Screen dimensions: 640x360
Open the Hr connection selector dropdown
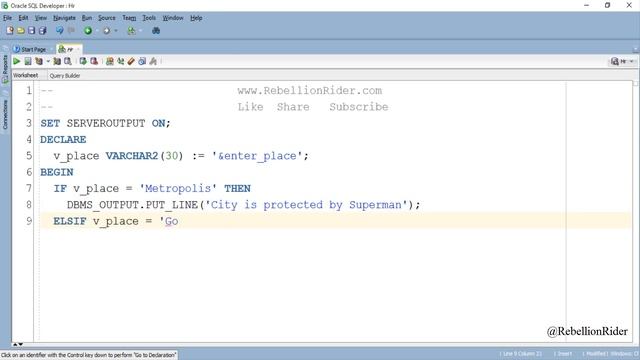coord(623,61)
